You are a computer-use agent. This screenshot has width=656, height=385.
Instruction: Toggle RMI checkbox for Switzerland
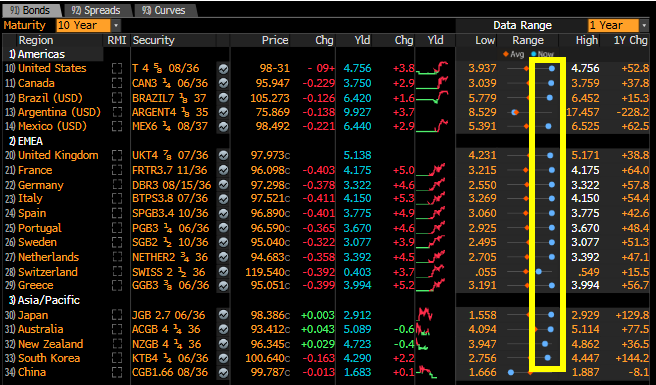click(x=117, y=272)
